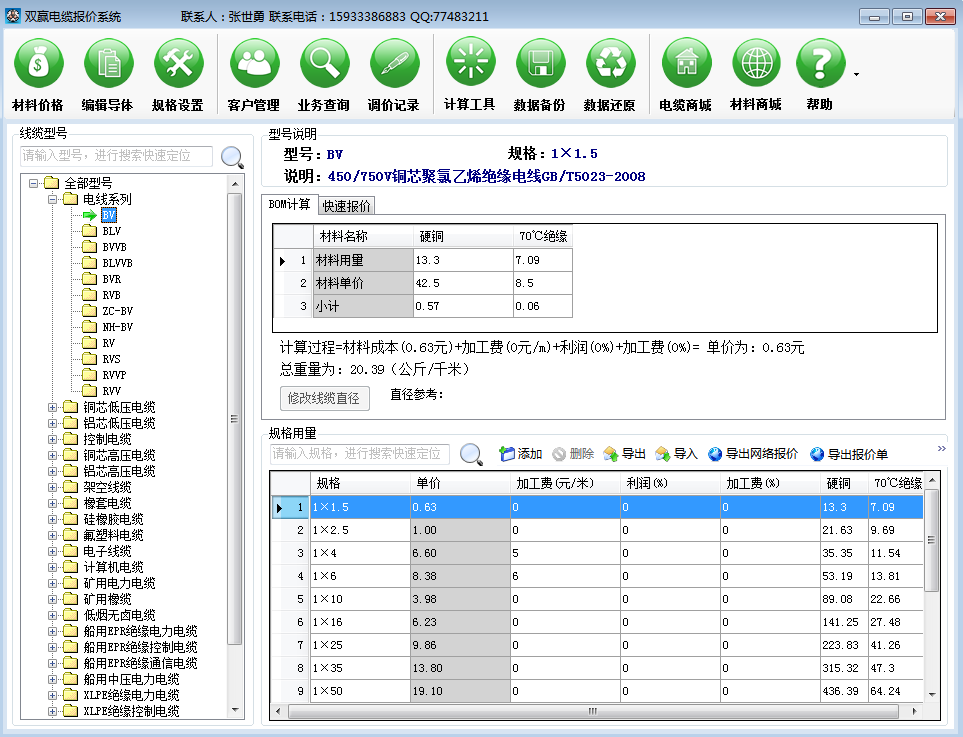Click the specification search input field
963x737 pixels.
point(360,454)
